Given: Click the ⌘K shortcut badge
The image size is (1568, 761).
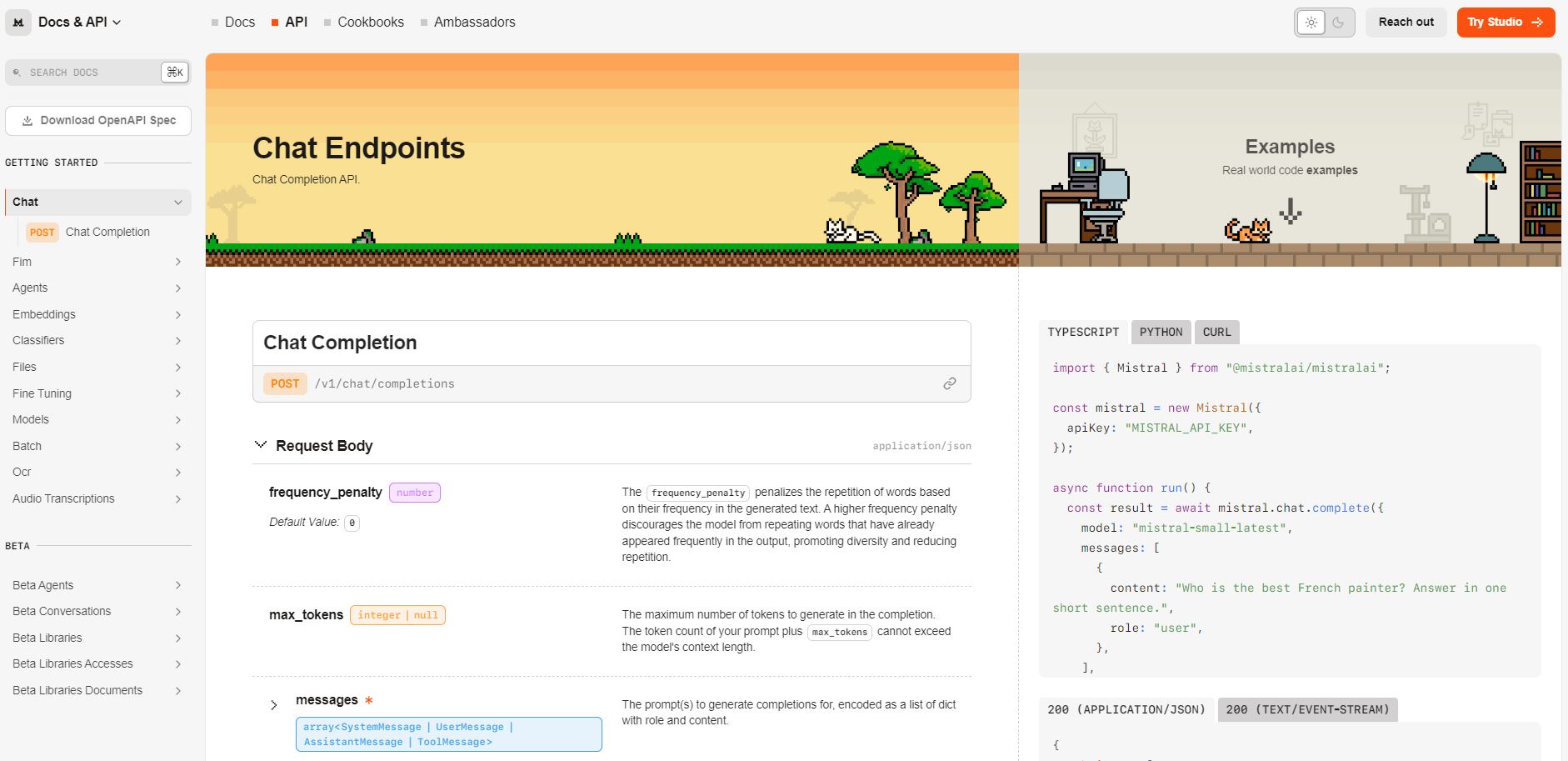Looking at the screenshot, I should (x=174, y=73).
